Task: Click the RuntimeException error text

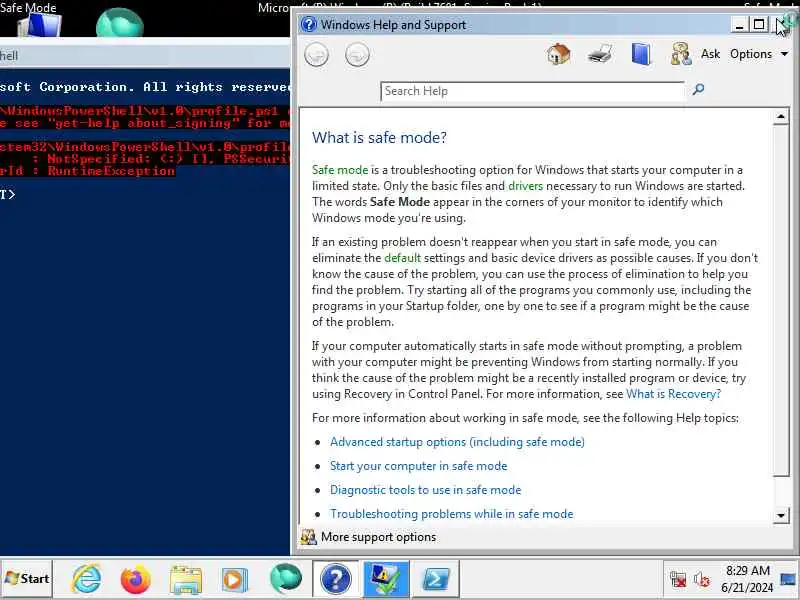Action: 111,171
